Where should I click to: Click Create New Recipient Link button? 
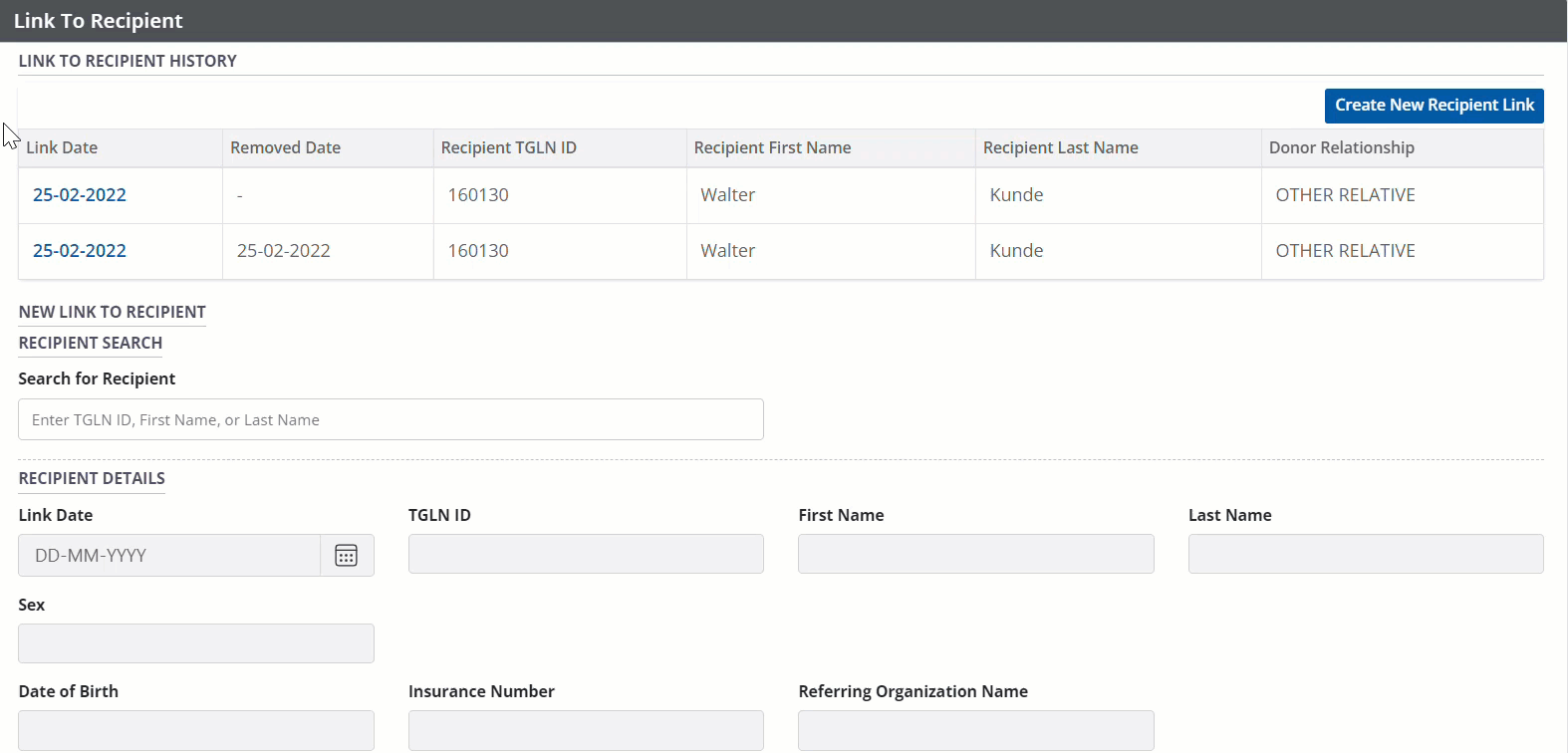click(1434, 106)
